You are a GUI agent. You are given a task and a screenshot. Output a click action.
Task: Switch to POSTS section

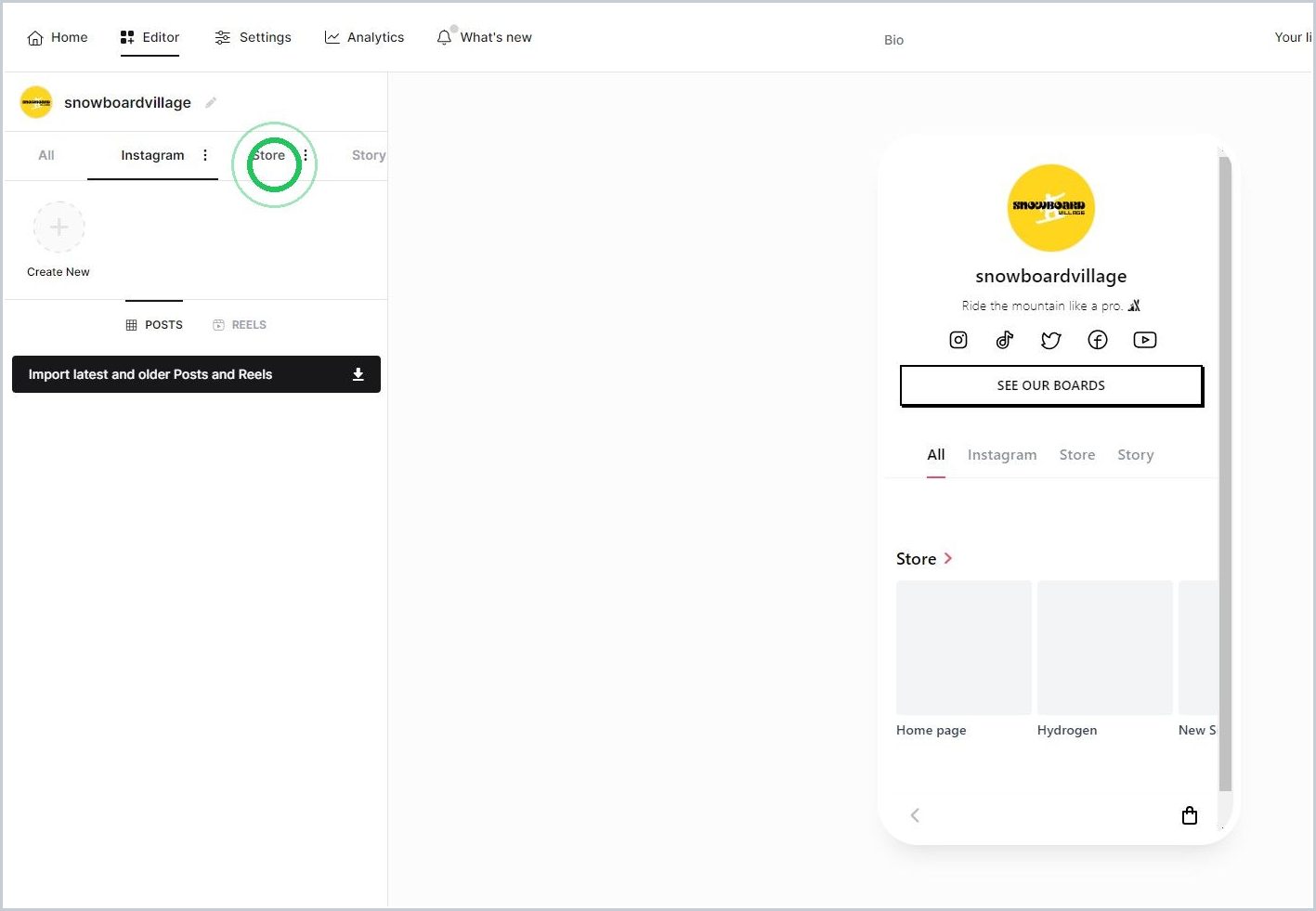[x=154, y=325]
